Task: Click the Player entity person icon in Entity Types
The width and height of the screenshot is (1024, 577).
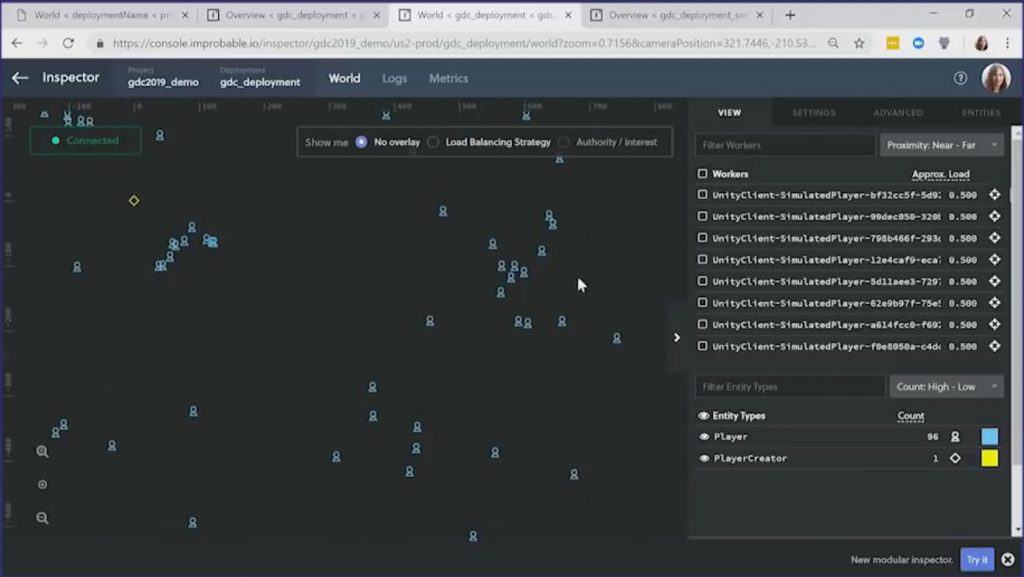Action: 955,437
